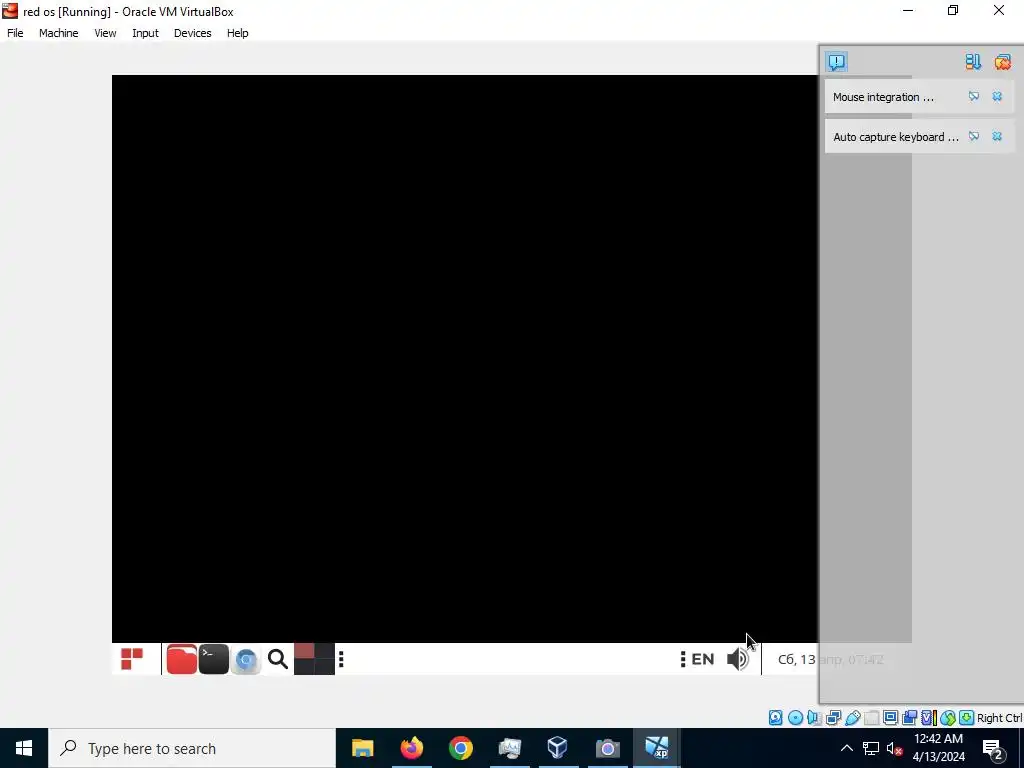Viewport: 1024px width, 768px height.
Task: Click the mouse integration status icon
Action: (948, 718)
